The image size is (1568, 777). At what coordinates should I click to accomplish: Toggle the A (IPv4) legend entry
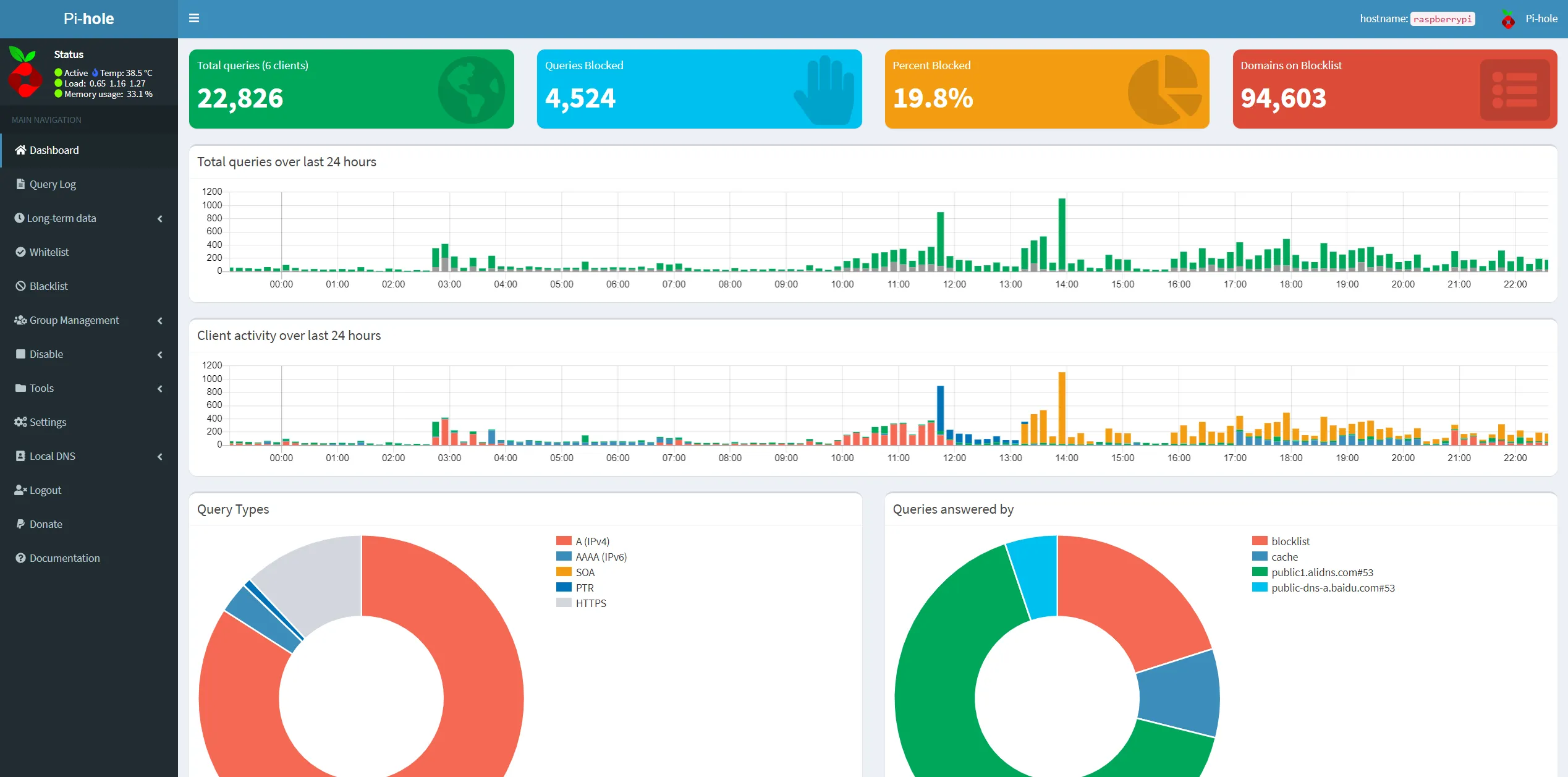tap(592, 541)
